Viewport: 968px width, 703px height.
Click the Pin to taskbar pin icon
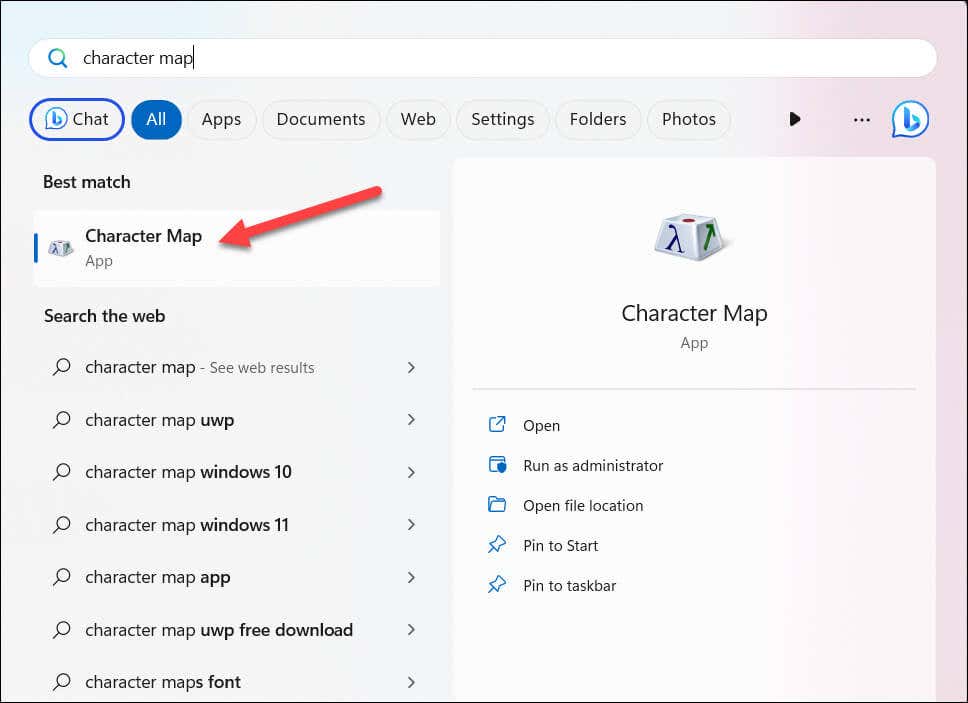(497, 584)
